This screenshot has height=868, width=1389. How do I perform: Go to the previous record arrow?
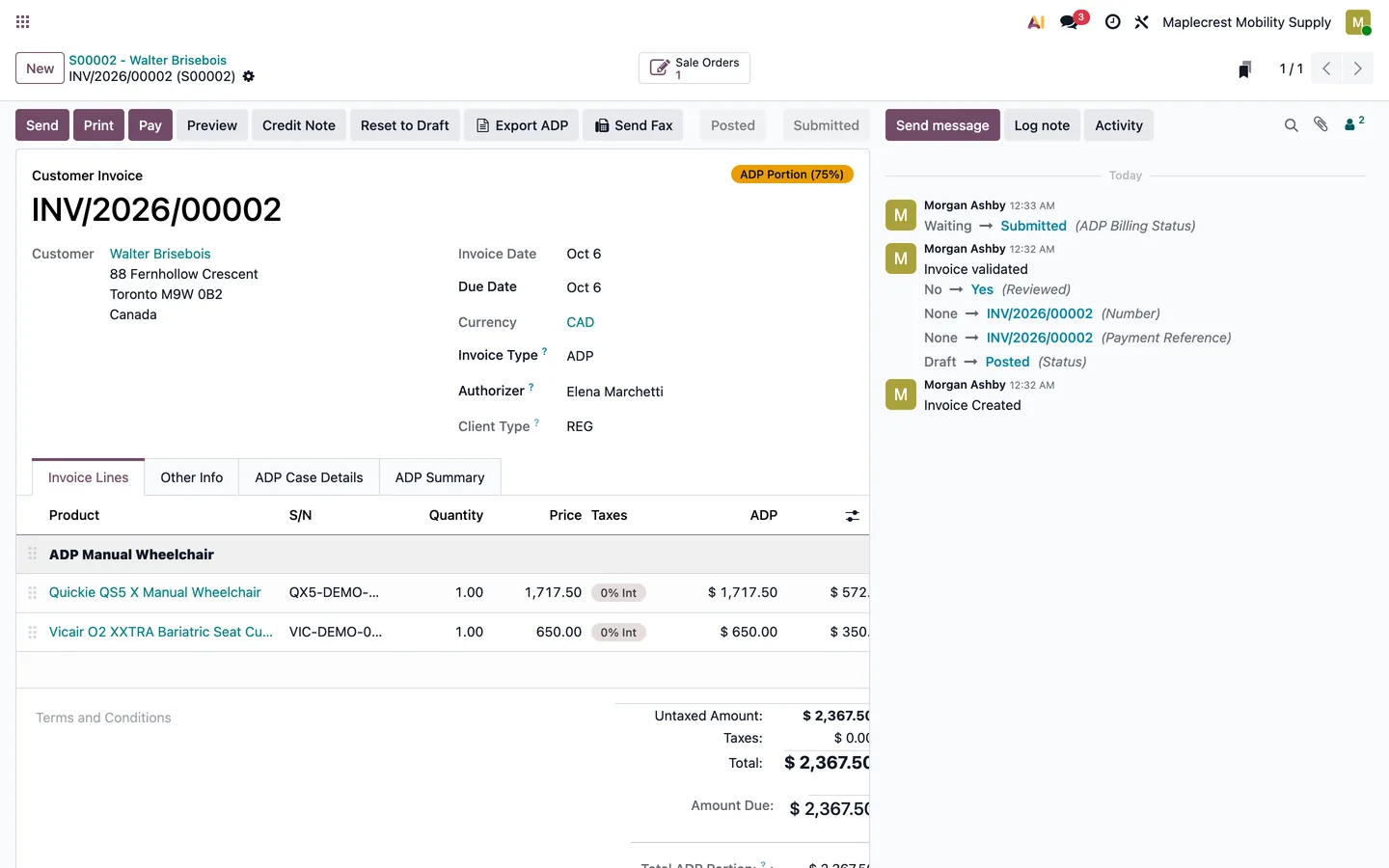[1326, 68]
